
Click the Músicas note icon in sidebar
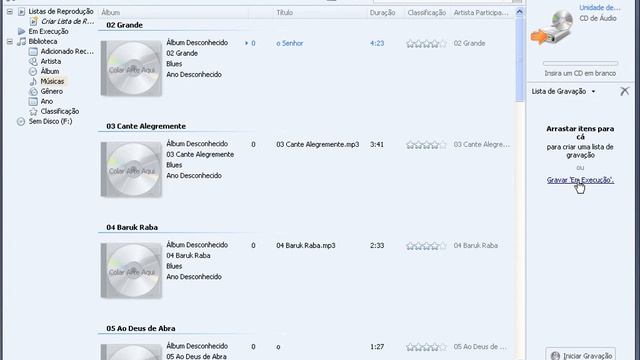pos(33,82)
